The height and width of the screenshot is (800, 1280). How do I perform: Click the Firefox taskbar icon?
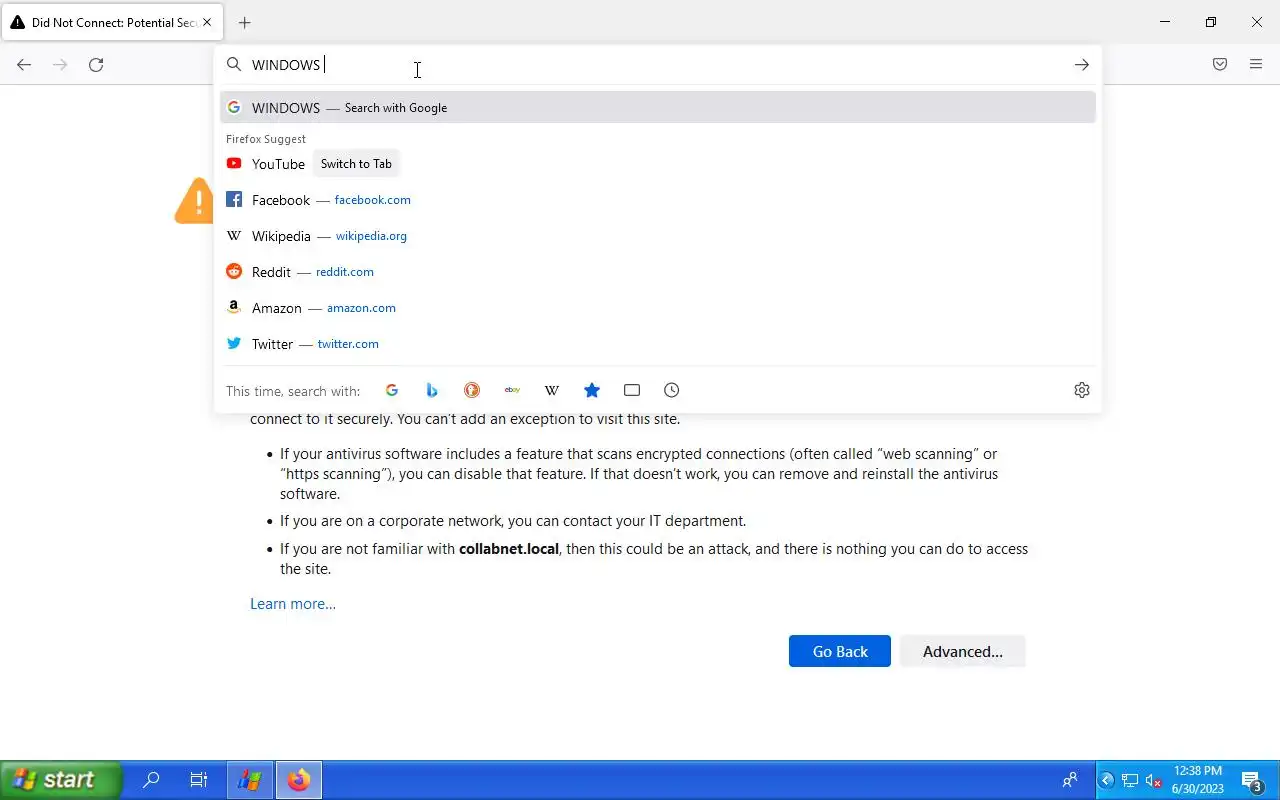coord(298,780)
